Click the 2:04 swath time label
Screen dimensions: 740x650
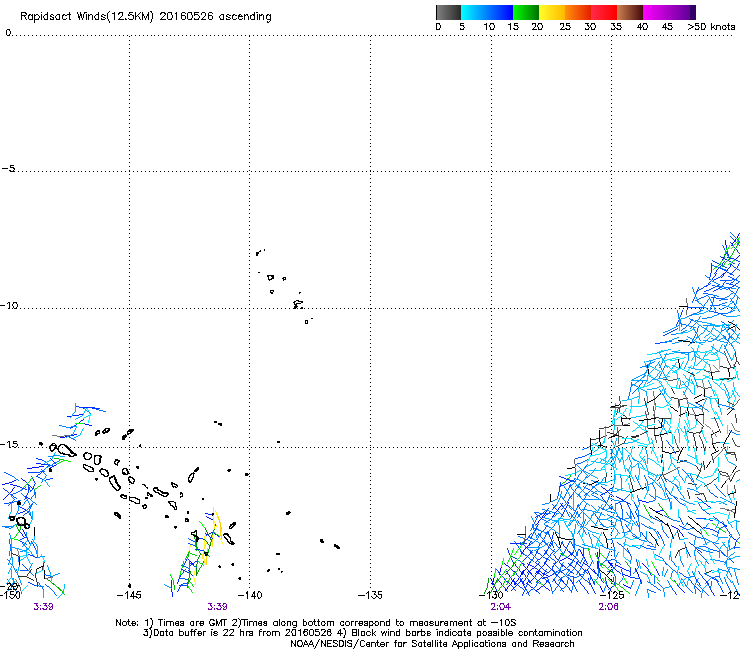[x=500, y=607]
